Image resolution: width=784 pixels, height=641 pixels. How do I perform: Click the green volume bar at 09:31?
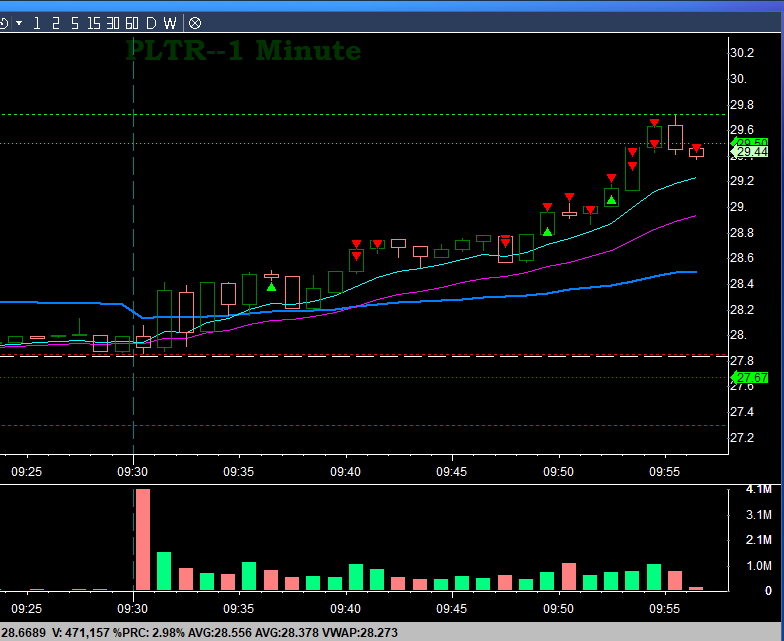pyautogui.click(x=164, y=571)
